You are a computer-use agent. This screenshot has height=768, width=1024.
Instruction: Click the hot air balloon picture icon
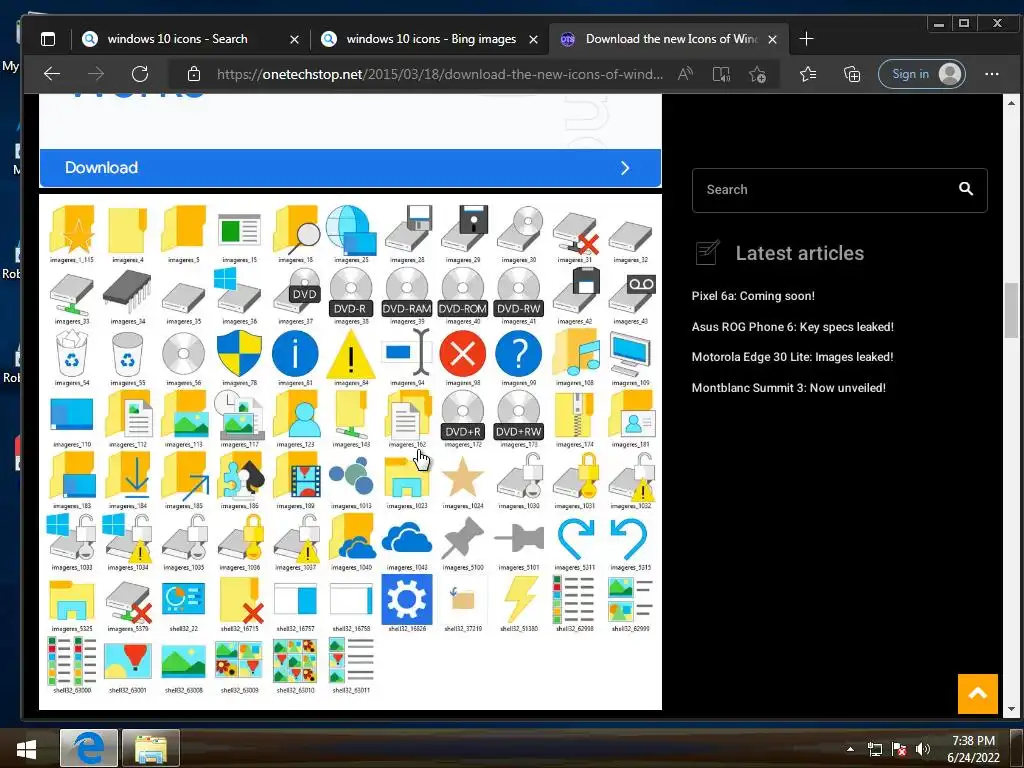(x=128, y=661)
